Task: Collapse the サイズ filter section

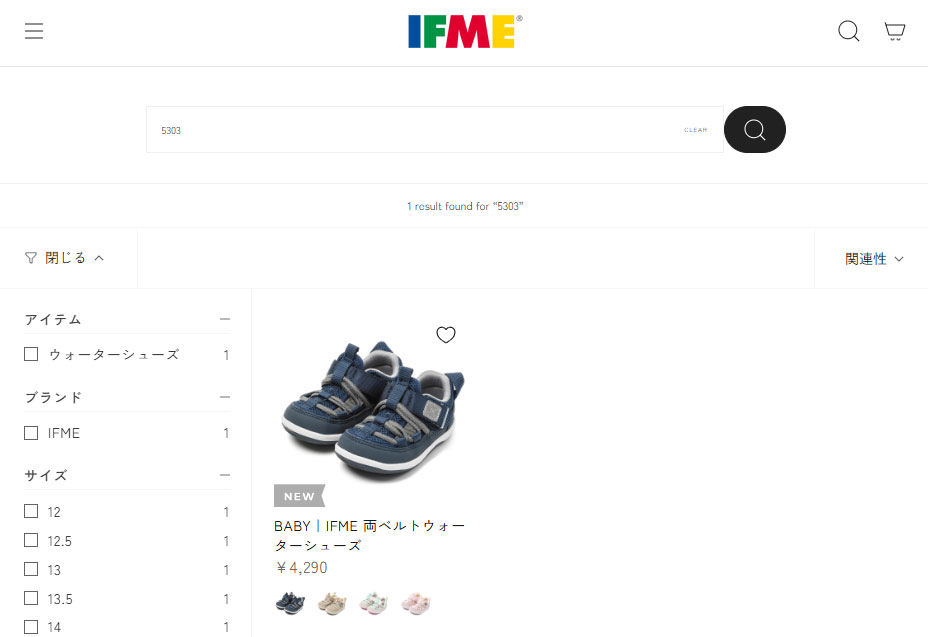Action: coord(225,475)
